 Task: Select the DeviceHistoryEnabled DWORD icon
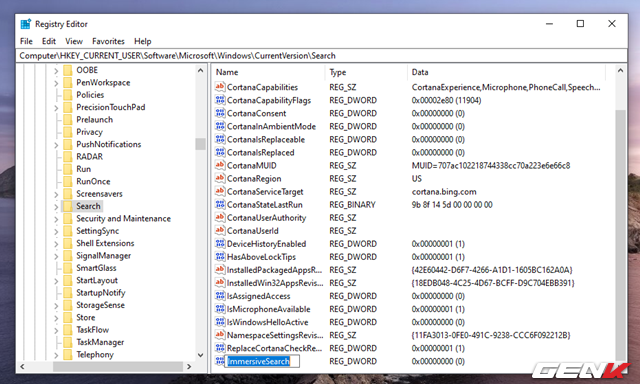tap(220, 244)
